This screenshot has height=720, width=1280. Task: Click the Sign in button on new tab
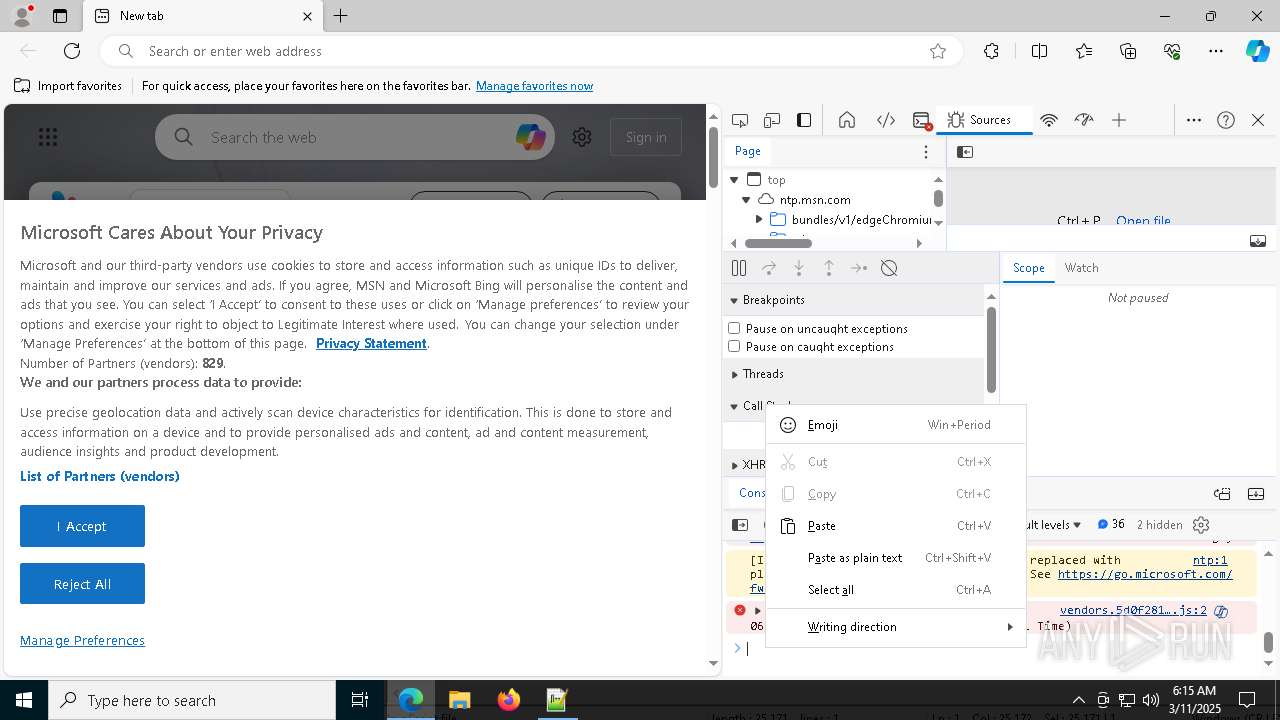tap(646, 137)
